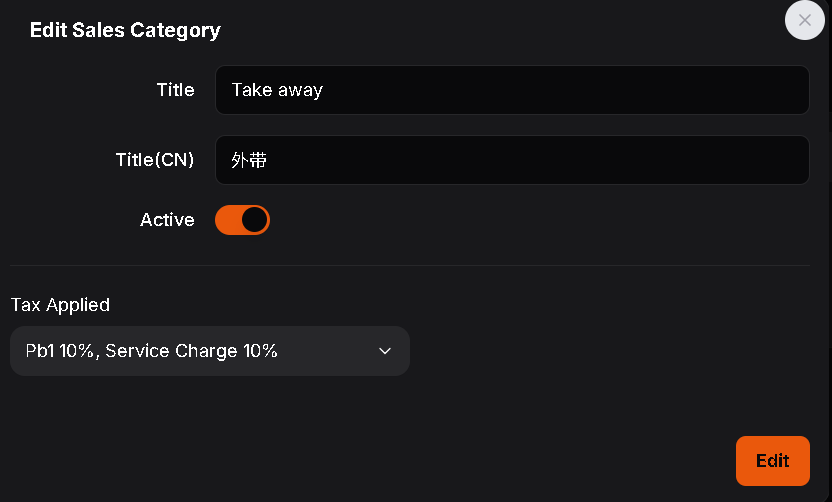This screenshot has height=502, width=832.
Task: Click the black knob of Active toggle
Action: pyautogui.click(x=255, y=220)
